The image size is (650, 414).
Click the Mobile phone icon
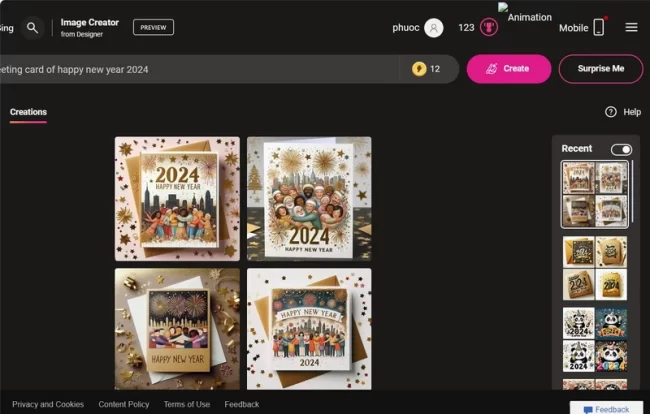pos(599,28)
